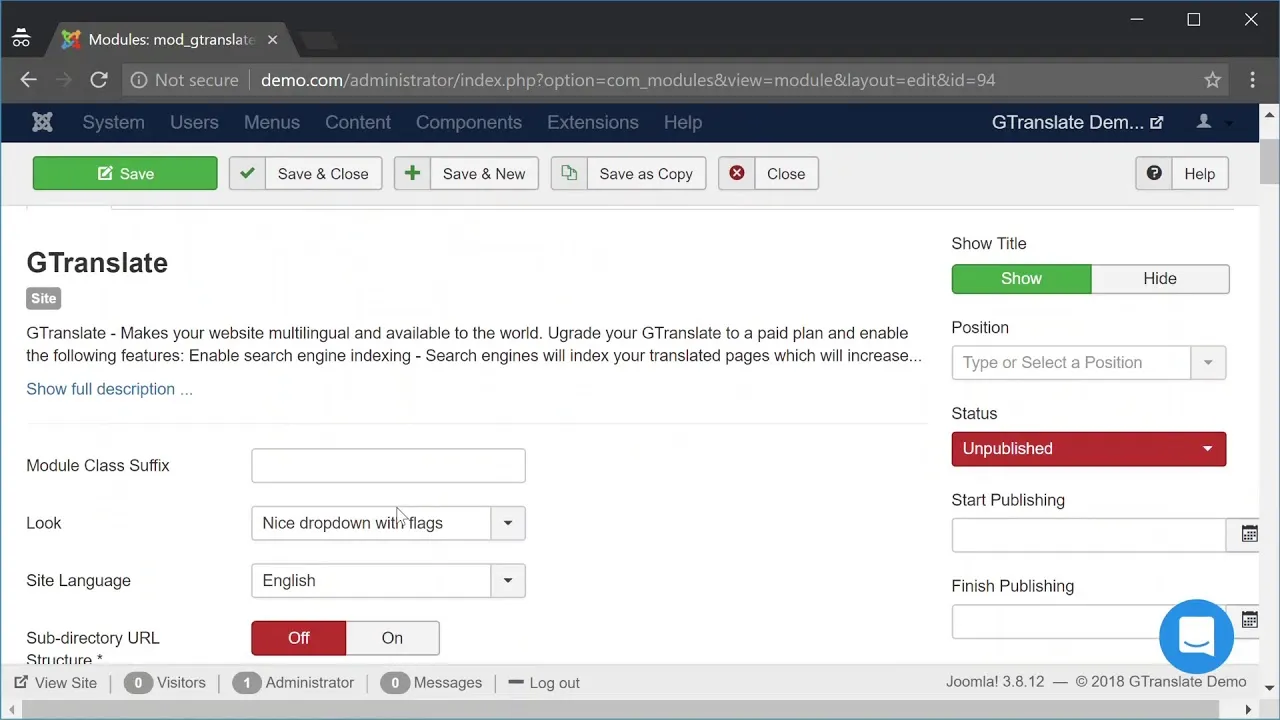This screenshot has width=1280, height=720.
Task: Click the question mark Help icon
Action: (x=1154, y=173)
